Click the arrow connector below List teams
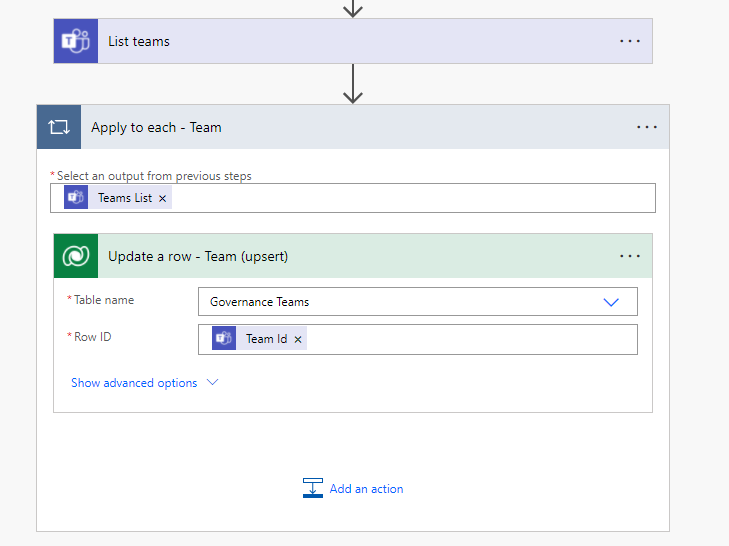This screenshot has height=546, width=729. click(x=352, y=84)
